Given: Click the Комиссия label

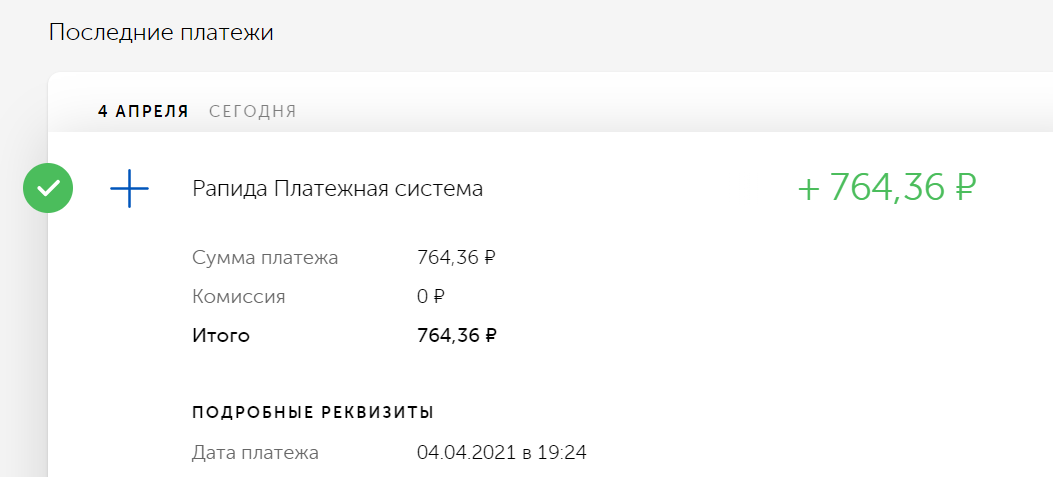Looking at the screenshot, I should [x=238, y=296].
